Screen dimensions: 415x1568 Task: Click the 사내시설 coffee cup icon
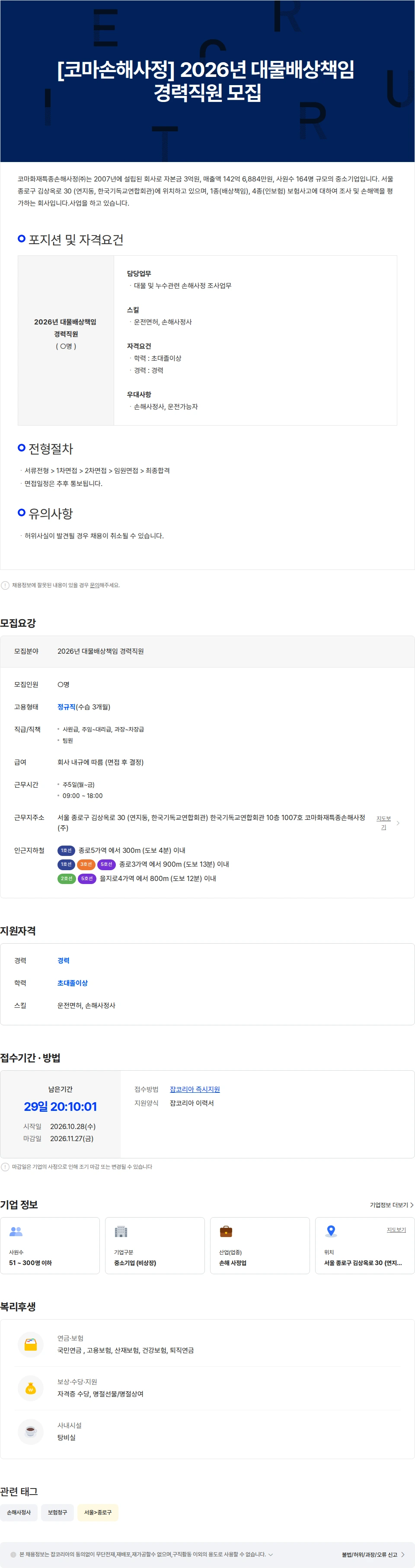30,1431
